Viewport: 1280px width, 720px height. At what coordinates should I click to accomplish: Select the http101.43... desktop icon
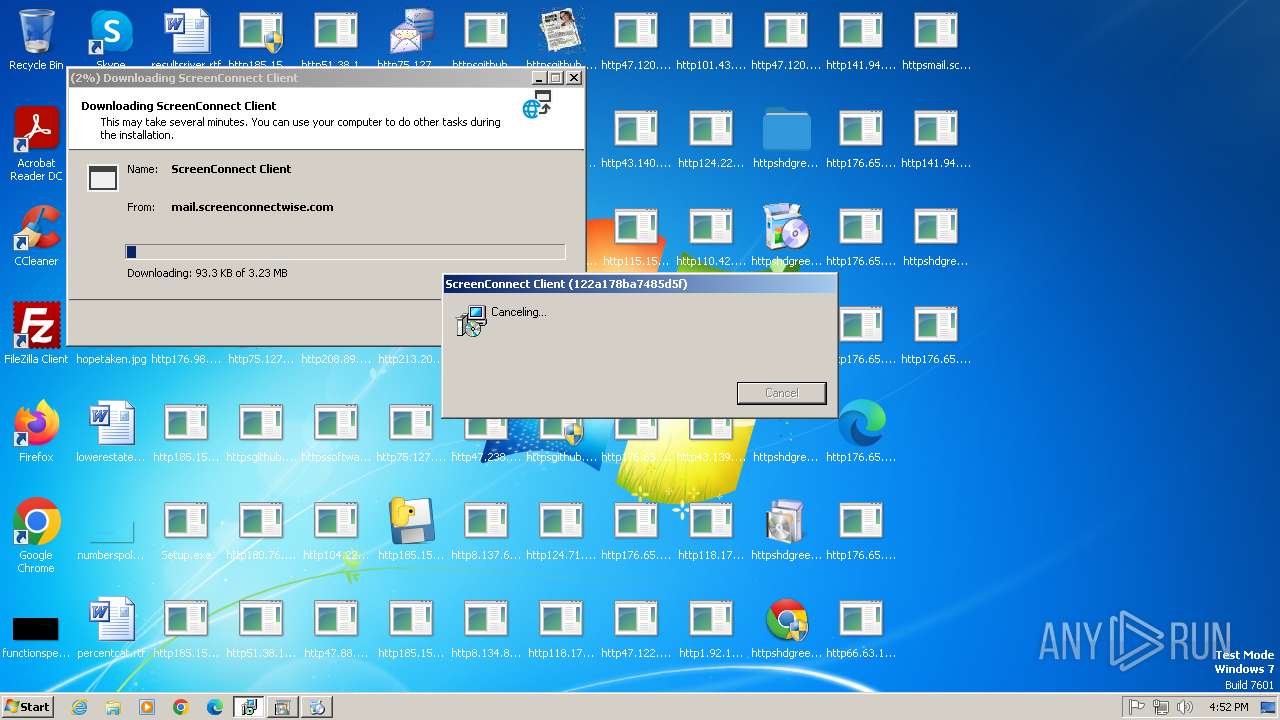(x=711, y=39)
